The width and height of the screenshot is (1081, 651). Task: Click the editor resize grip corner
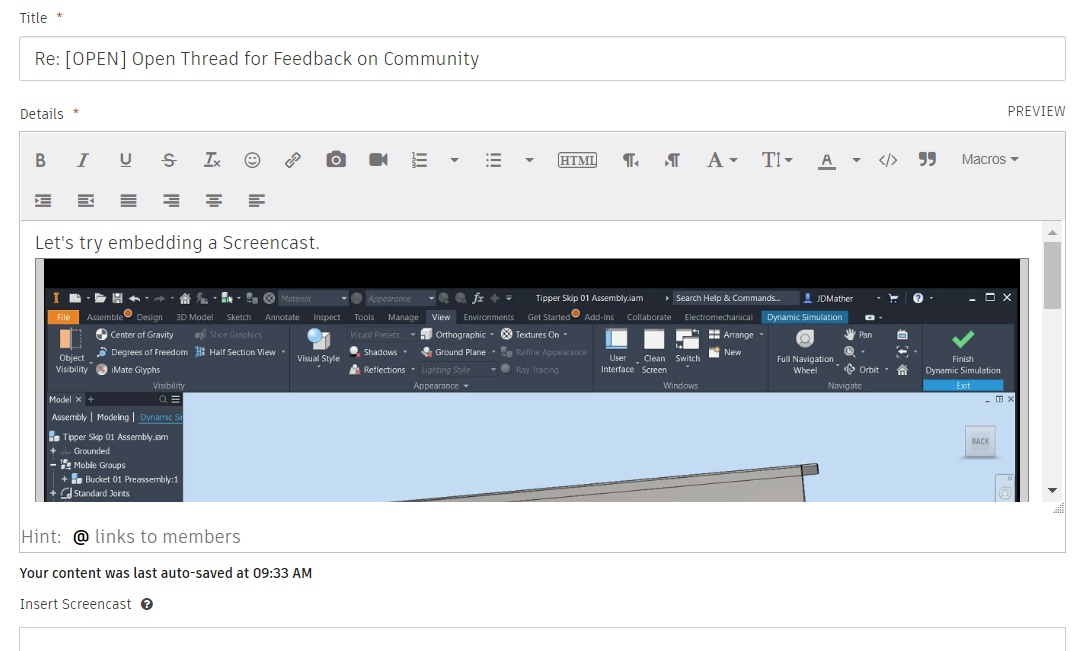coord(1058,508)
